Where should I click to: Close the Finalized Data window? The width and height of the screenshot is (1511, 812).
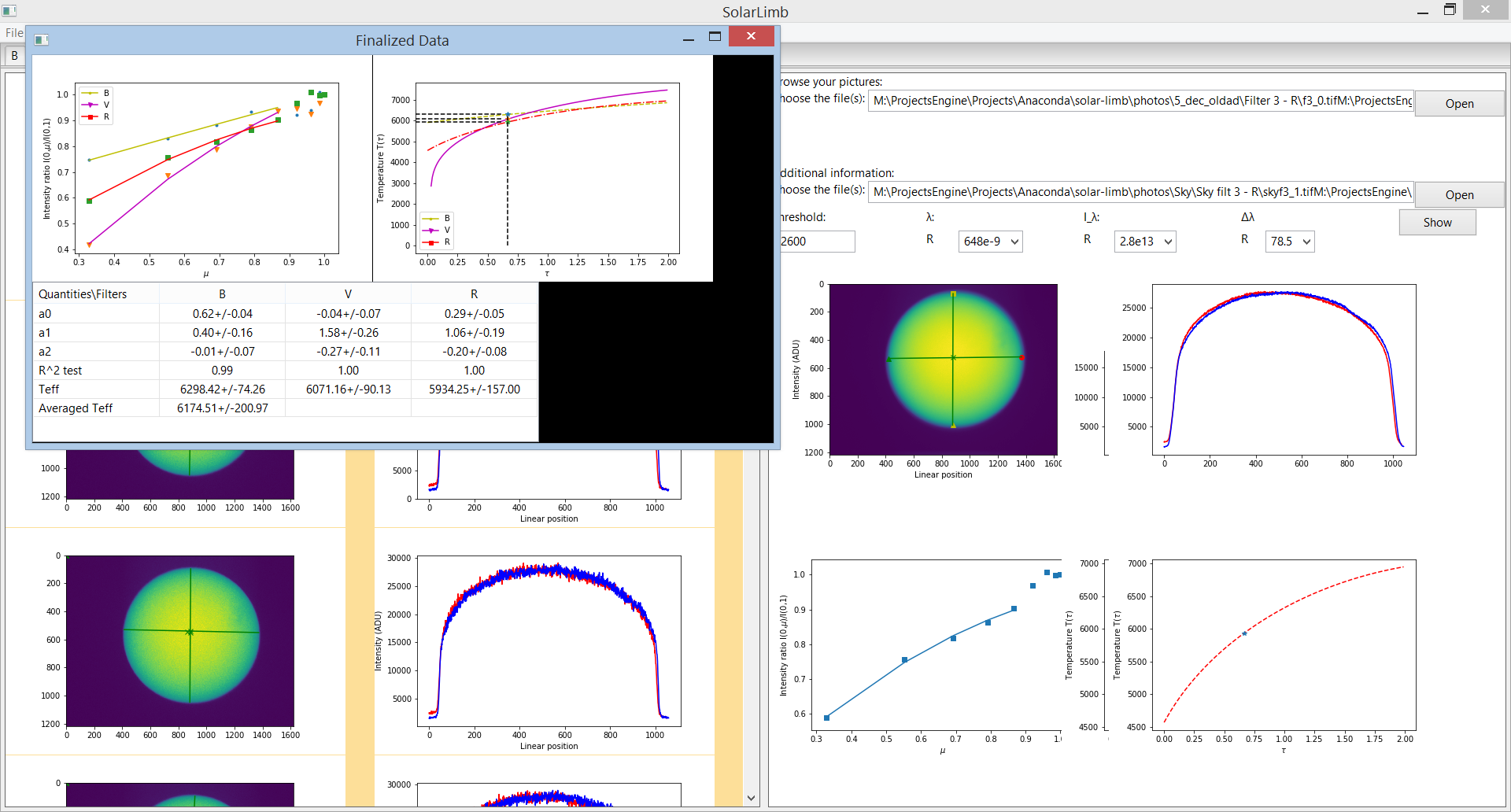click(751, 36)
